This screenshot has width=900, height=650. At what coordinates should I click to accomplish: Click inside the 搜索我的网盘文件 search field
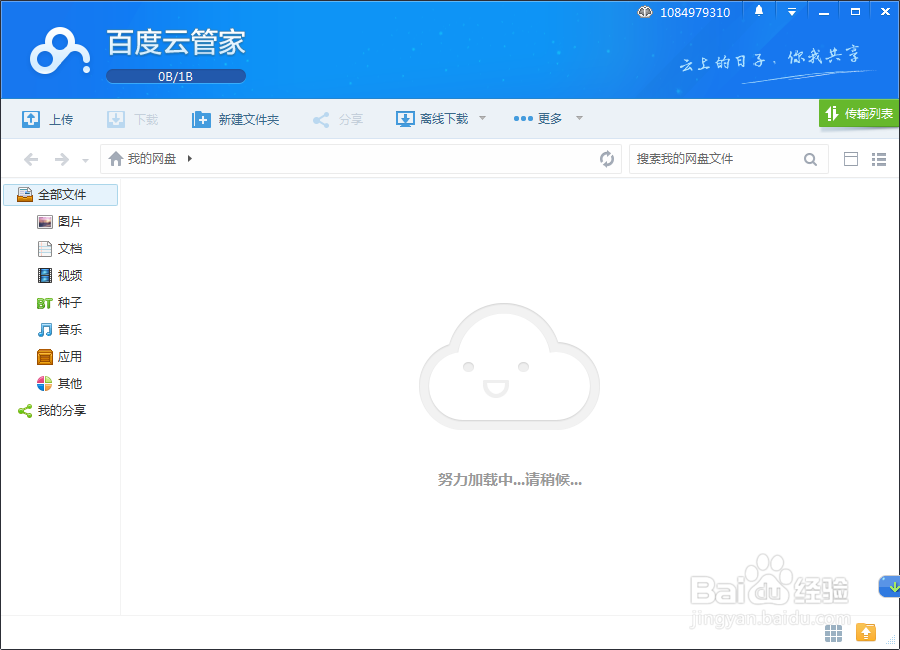(720, 158)
